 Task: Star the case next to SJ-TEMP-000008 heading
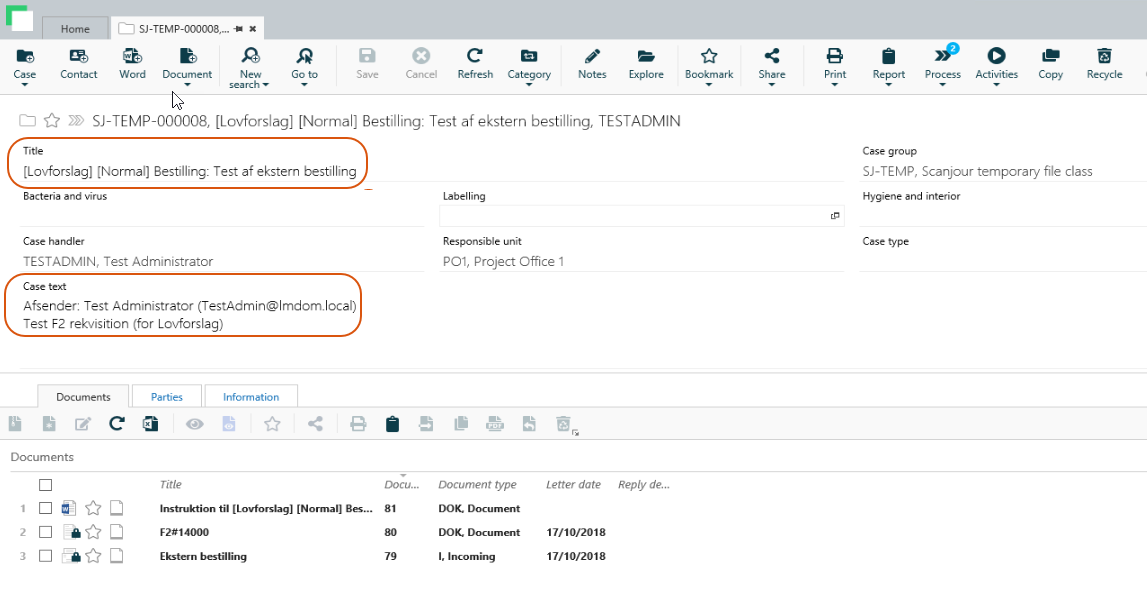[x=52, y=121]
